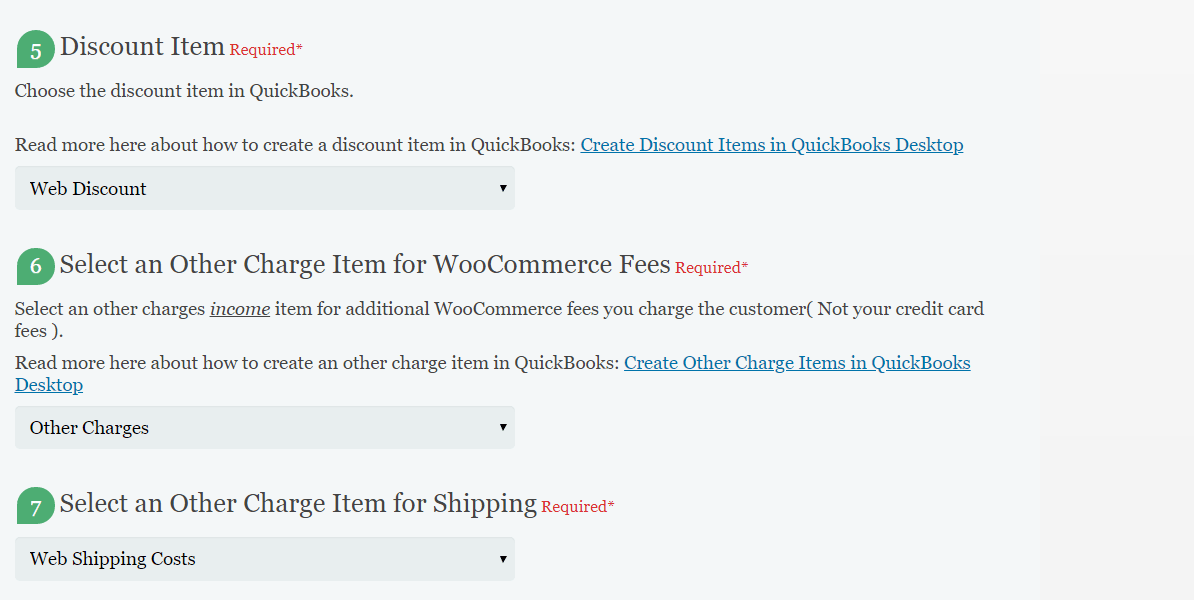Screen dimensions: 1194x600
Task: Click the Required label beside WooCommerce Fees
Action: click(x=711, y=267)
